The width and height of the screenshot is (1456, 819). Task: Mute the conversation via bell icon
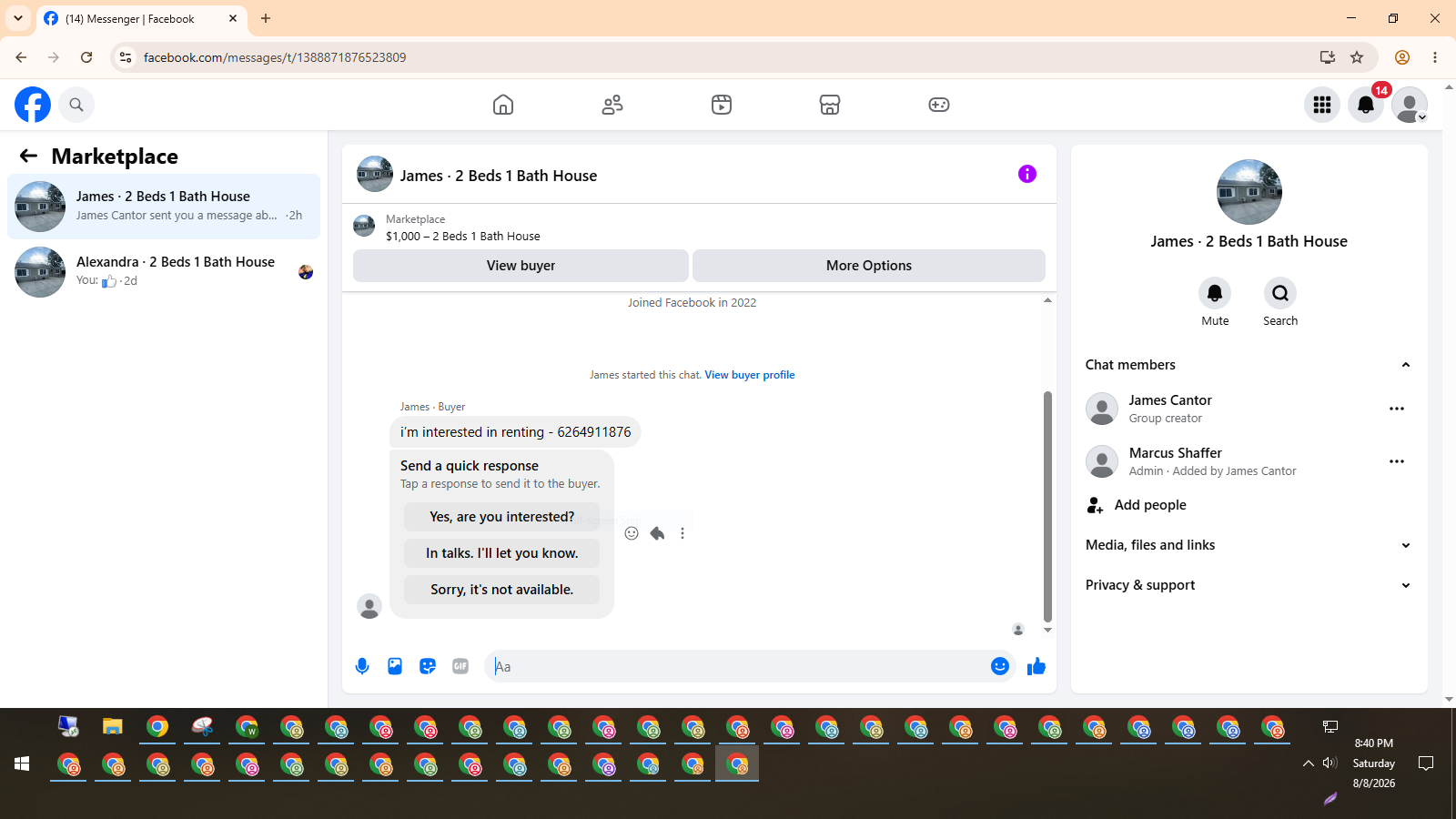tap(1215, 293)
